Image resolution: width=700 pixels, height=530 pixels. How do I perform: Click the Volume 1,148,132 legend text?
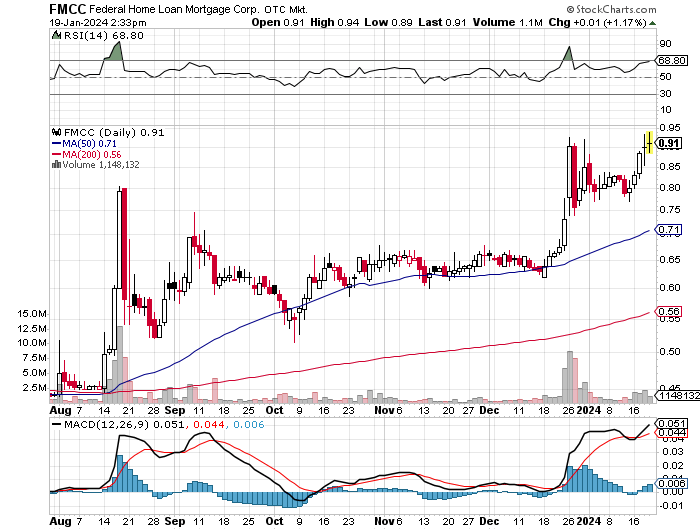tap(101, 165)
